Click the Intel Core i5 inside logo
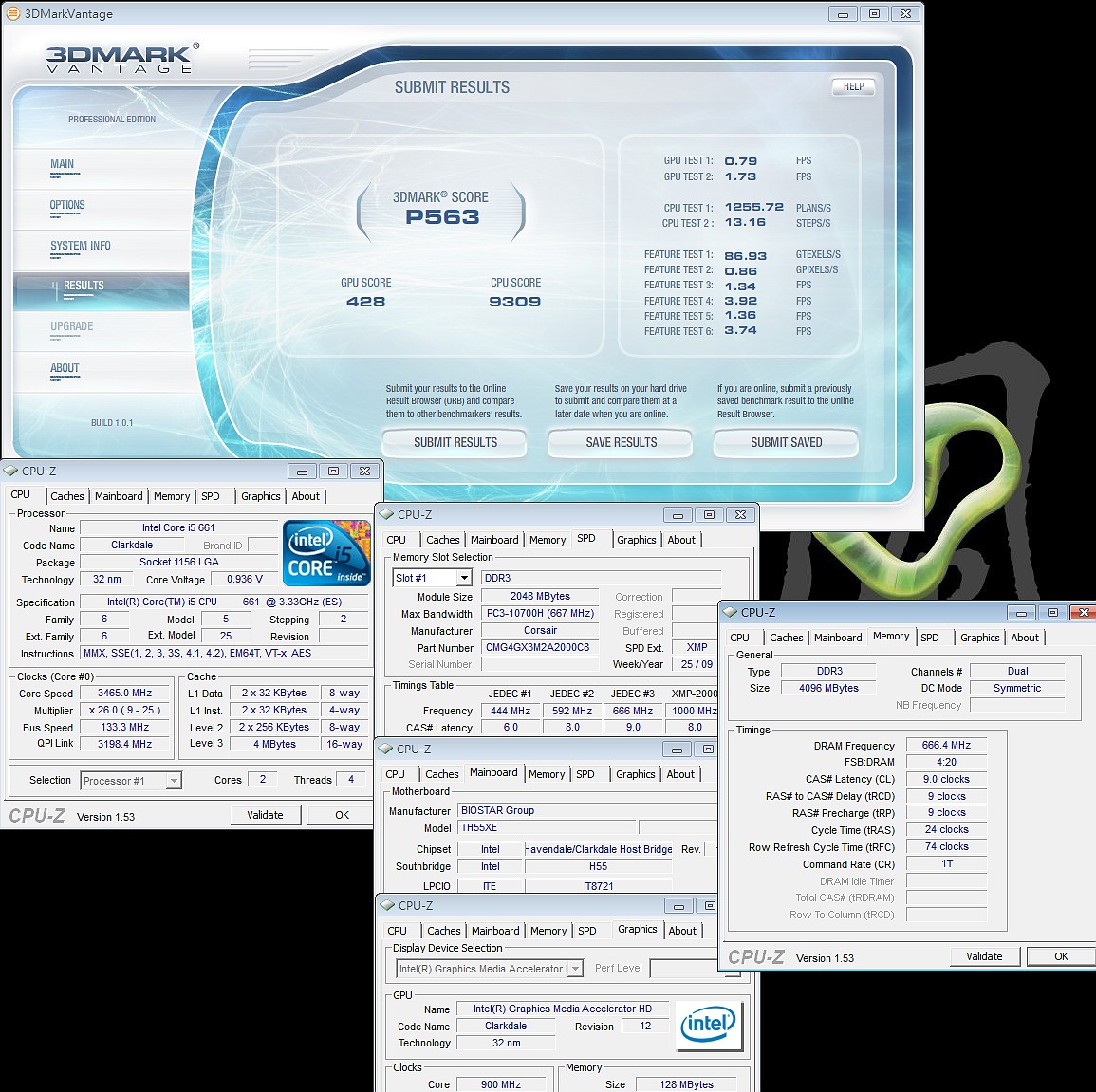The image size is (1096, 1092). click(x=326, y=552)
